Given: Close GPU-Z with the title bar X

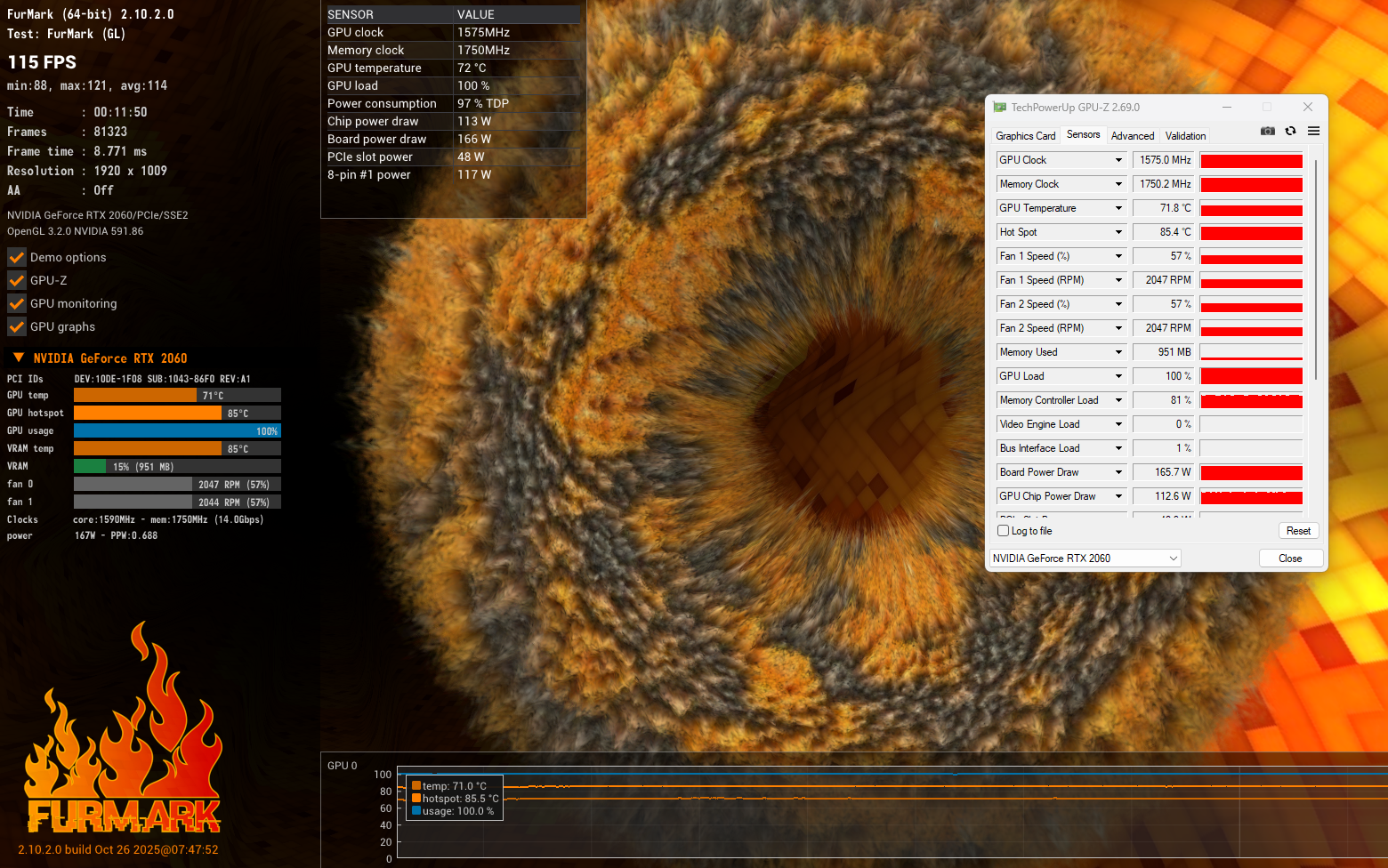Looking at the screenshot, I should pyautogui.click(x=1308, y=108).
